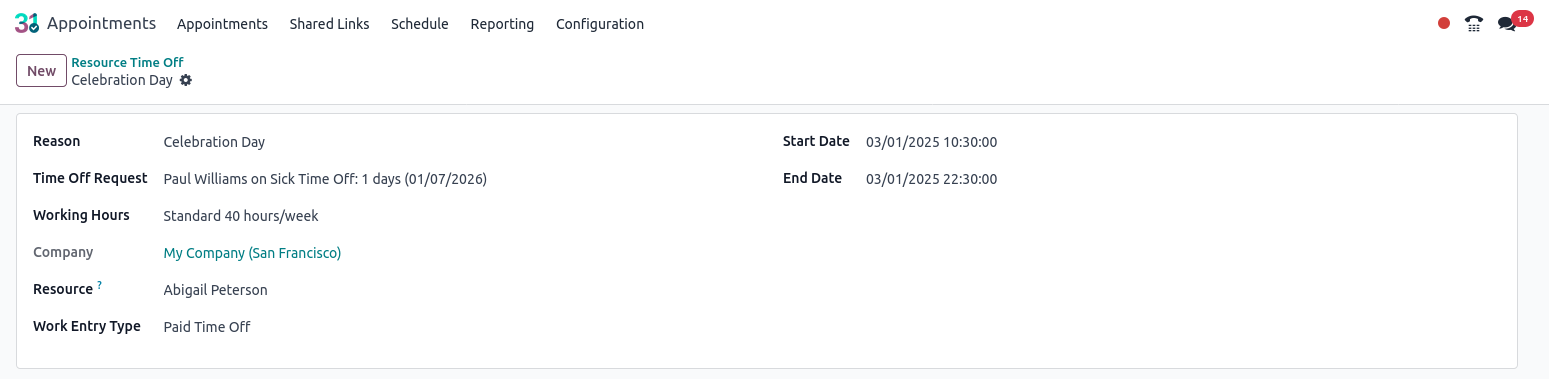This screenshot has height=379, width=1549.
Task: Expand the Schedule menu
Action: [420, 24]
